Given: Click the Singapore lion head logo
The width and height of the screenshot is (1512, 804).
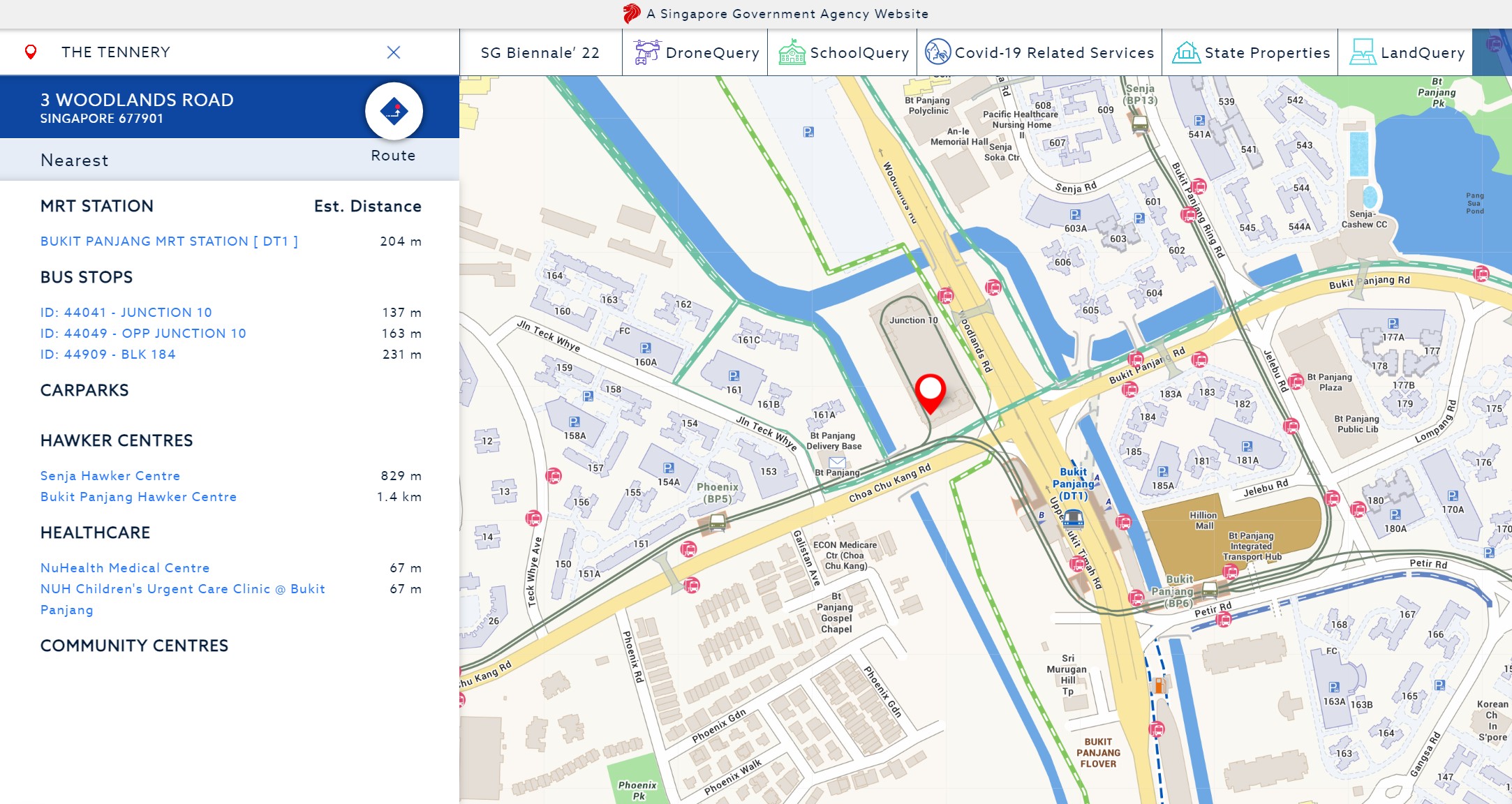Looking at the screenshot, I should pyautogui.click(x=632, y=13).
